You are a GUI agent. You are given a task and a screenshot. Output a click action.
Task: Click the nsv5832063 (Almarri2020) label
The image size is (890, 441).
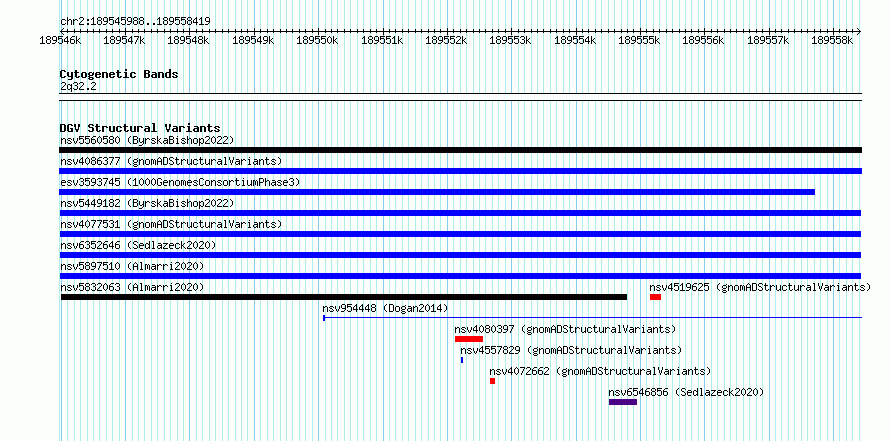132,287
